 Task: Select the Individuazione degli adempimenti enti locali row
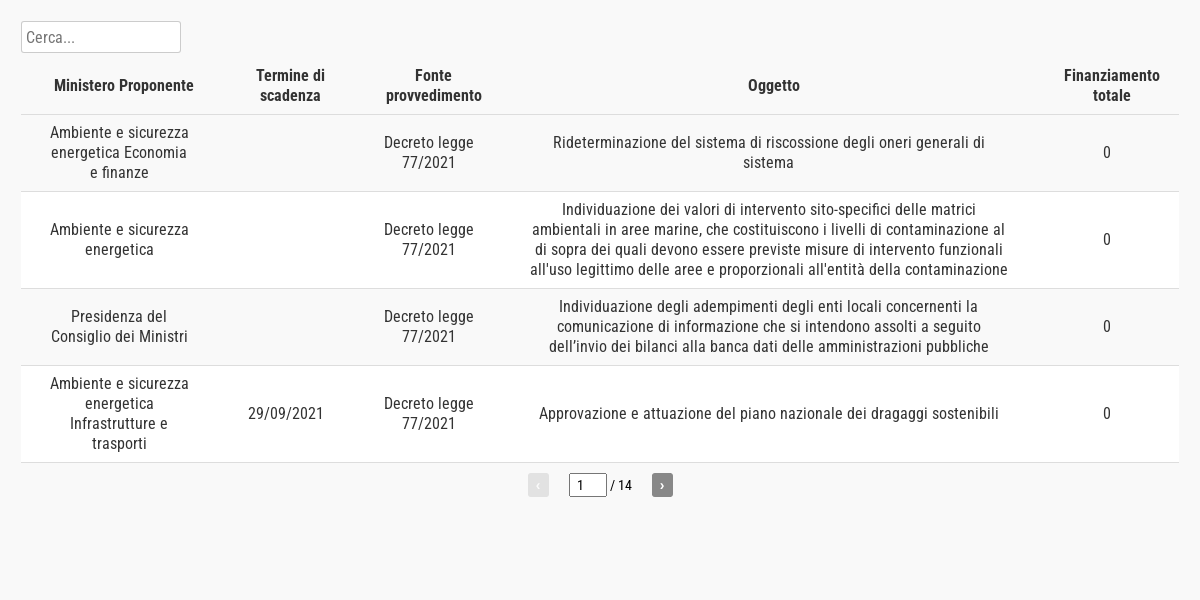tap(600, 327)
